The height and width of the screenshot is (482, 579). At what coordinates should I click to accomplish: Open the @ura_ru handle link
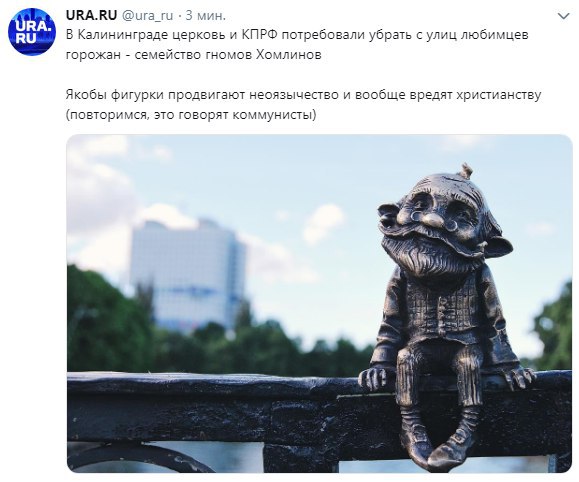tap(147, 16)
